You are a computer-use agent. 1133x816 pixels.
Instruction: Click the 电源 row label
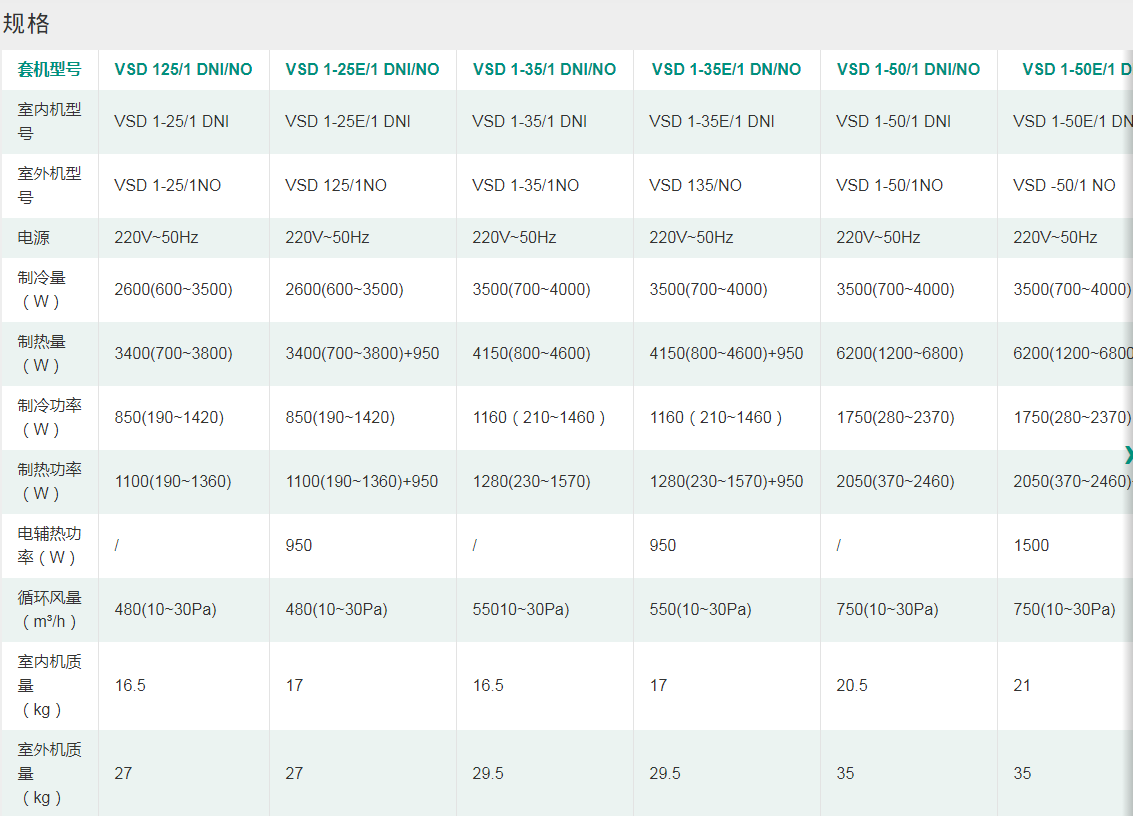(33, 238)
